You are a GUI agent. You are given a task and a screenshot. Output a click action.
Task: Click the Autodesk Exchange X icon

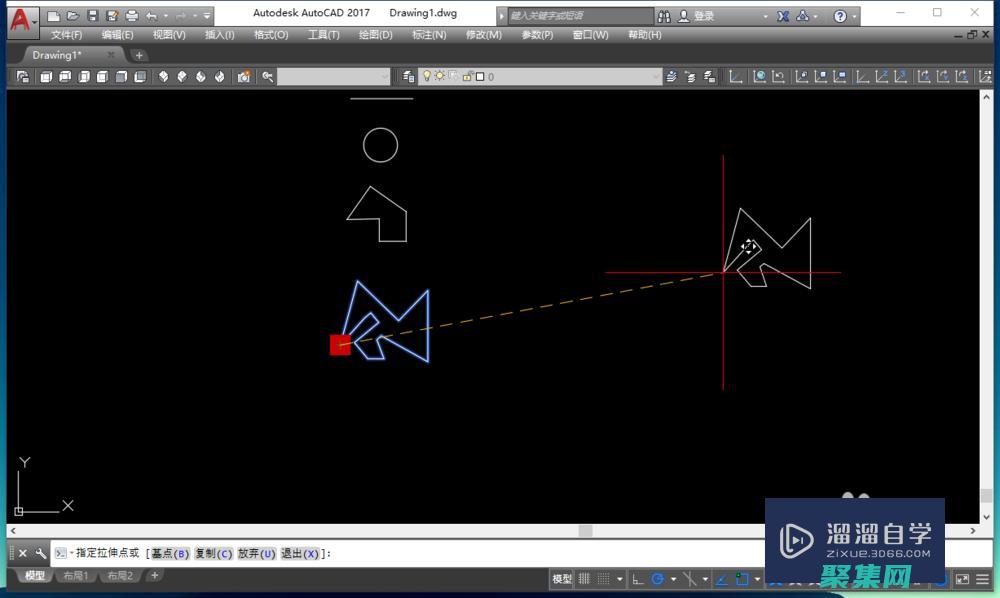tap(782, 16)
